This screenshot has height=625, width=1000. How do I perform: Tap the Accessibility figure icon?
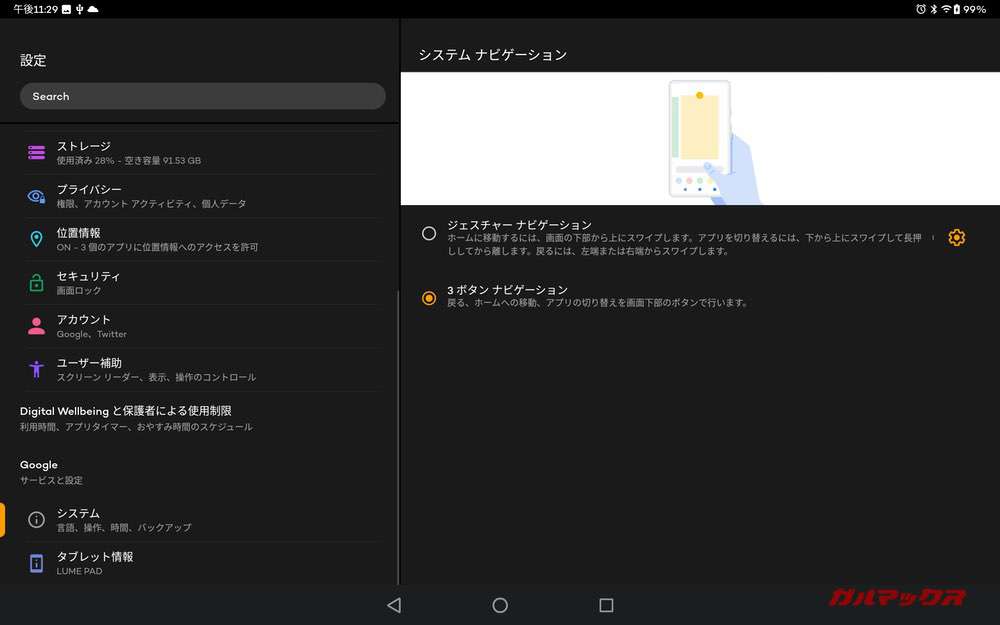(x=37, y=369)
